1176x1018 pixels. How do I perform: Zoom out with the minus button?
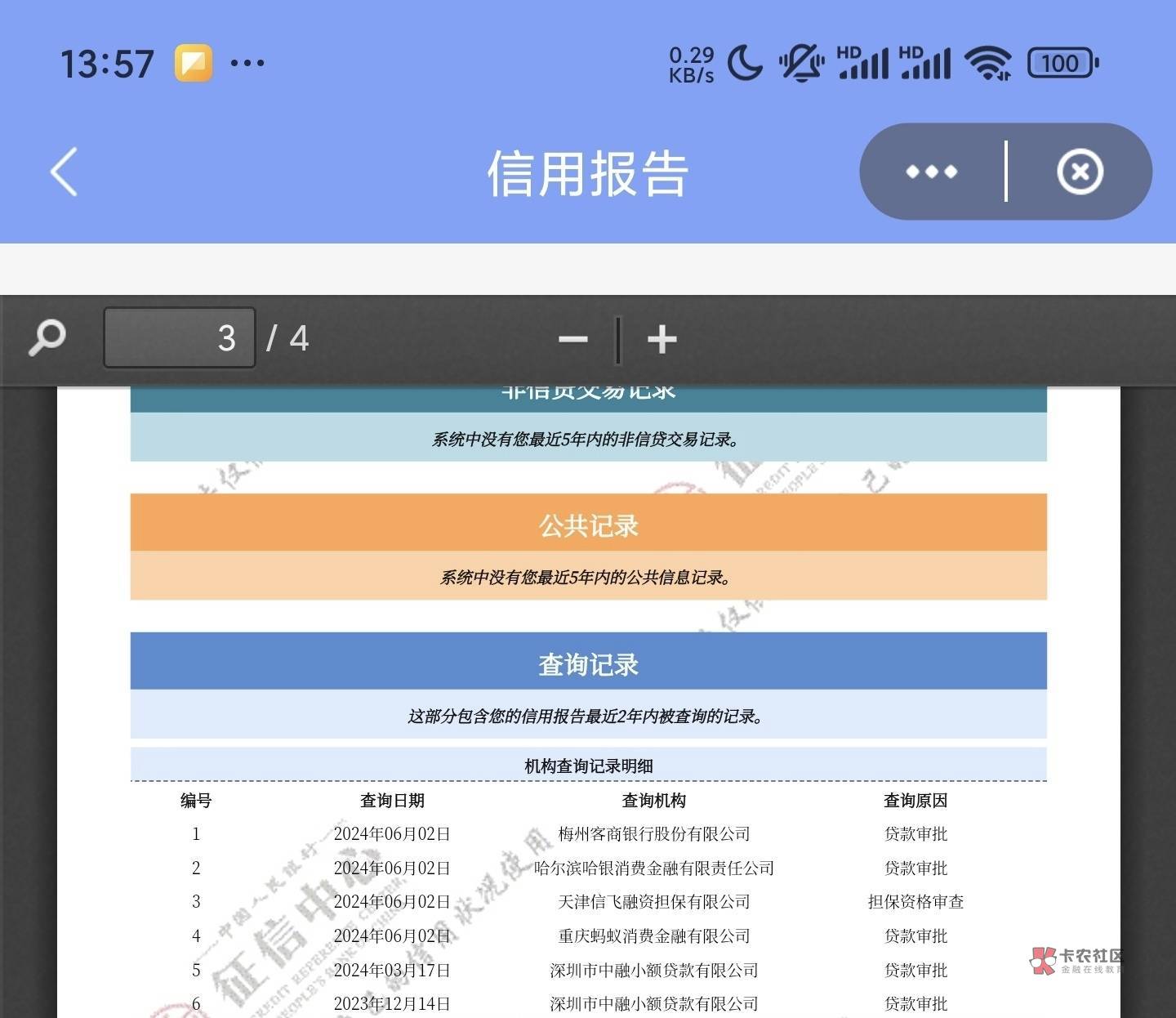(x=572, y=339)
